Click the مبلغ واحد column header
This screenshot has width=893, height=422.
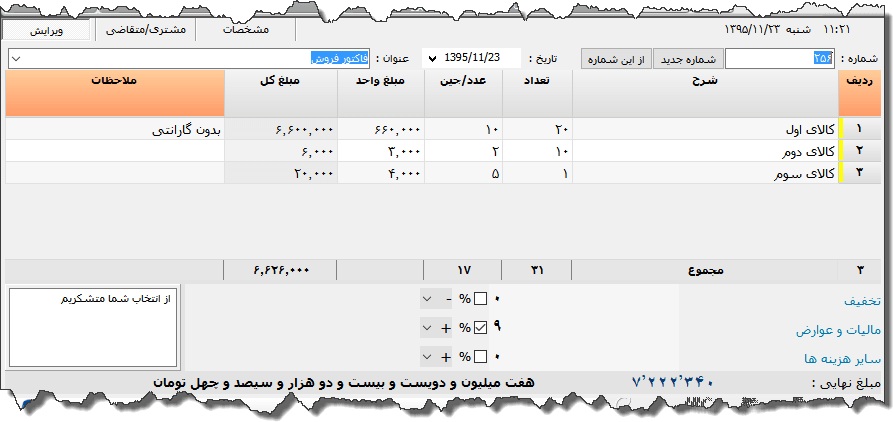pos(381,93)
